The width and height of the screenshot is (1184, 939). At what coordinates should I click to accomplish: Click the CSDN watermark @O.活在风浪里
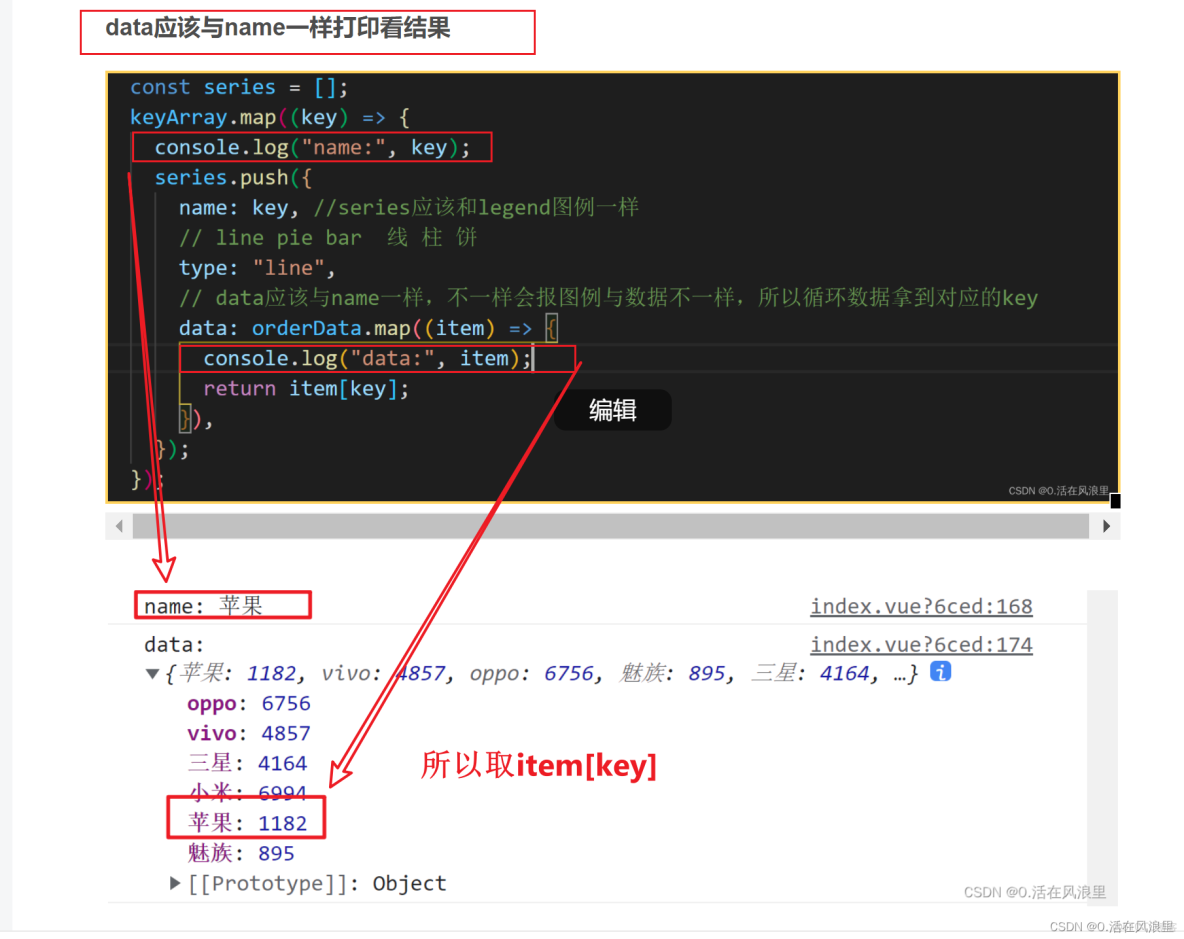(1059, 491)
